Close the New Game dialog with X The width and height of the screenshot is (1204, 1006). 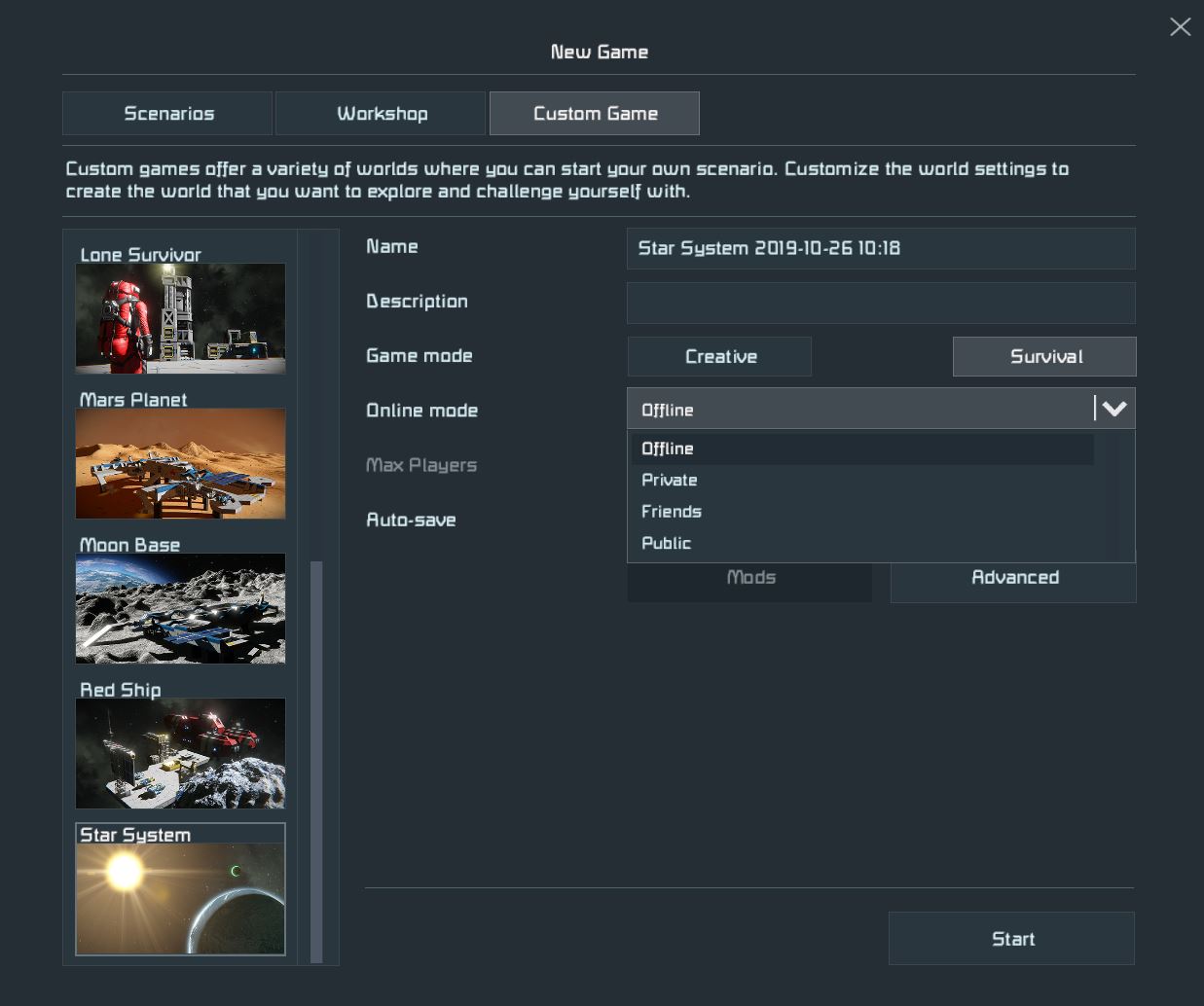[1180, 26]
